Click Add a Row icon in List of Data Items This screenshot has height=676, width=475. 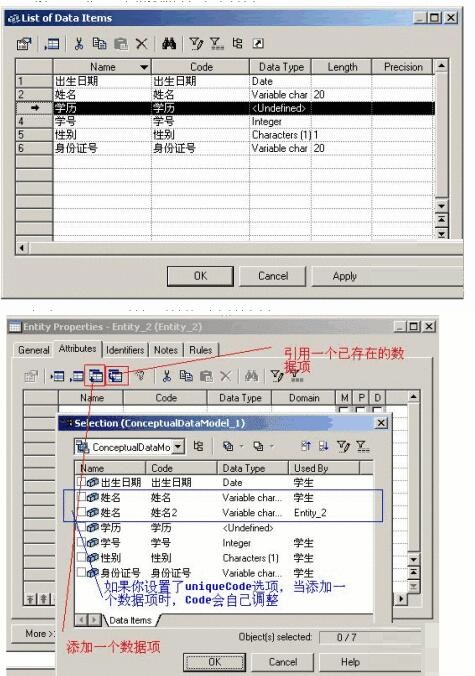click(52, 44)
